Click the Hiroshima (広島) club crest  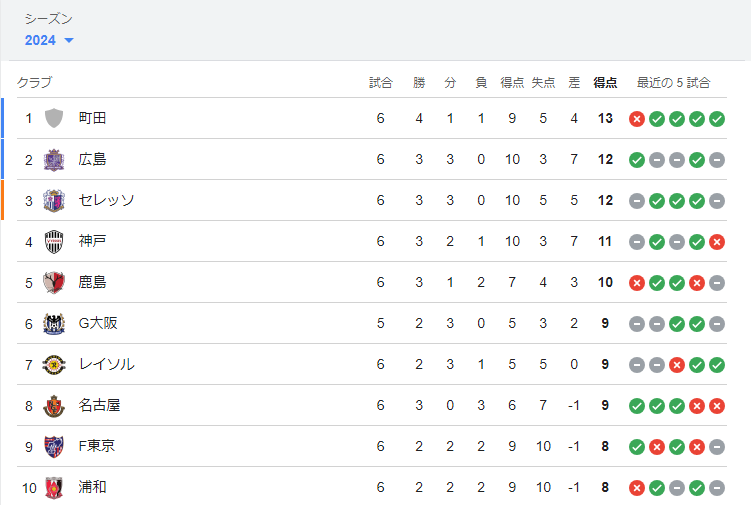click(x=54, y=159)
